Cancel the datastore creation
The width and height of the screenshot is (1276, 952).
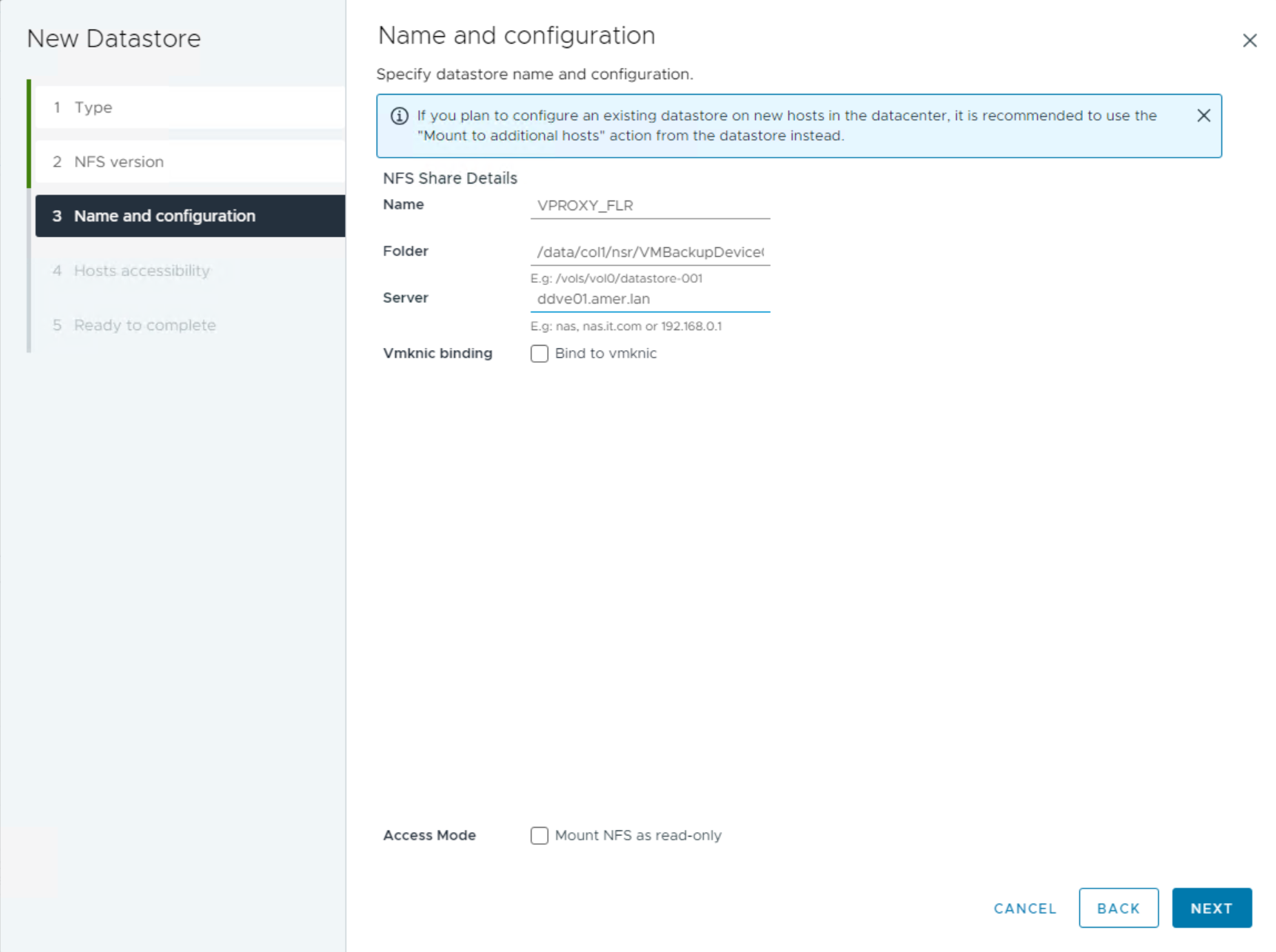1024,908
